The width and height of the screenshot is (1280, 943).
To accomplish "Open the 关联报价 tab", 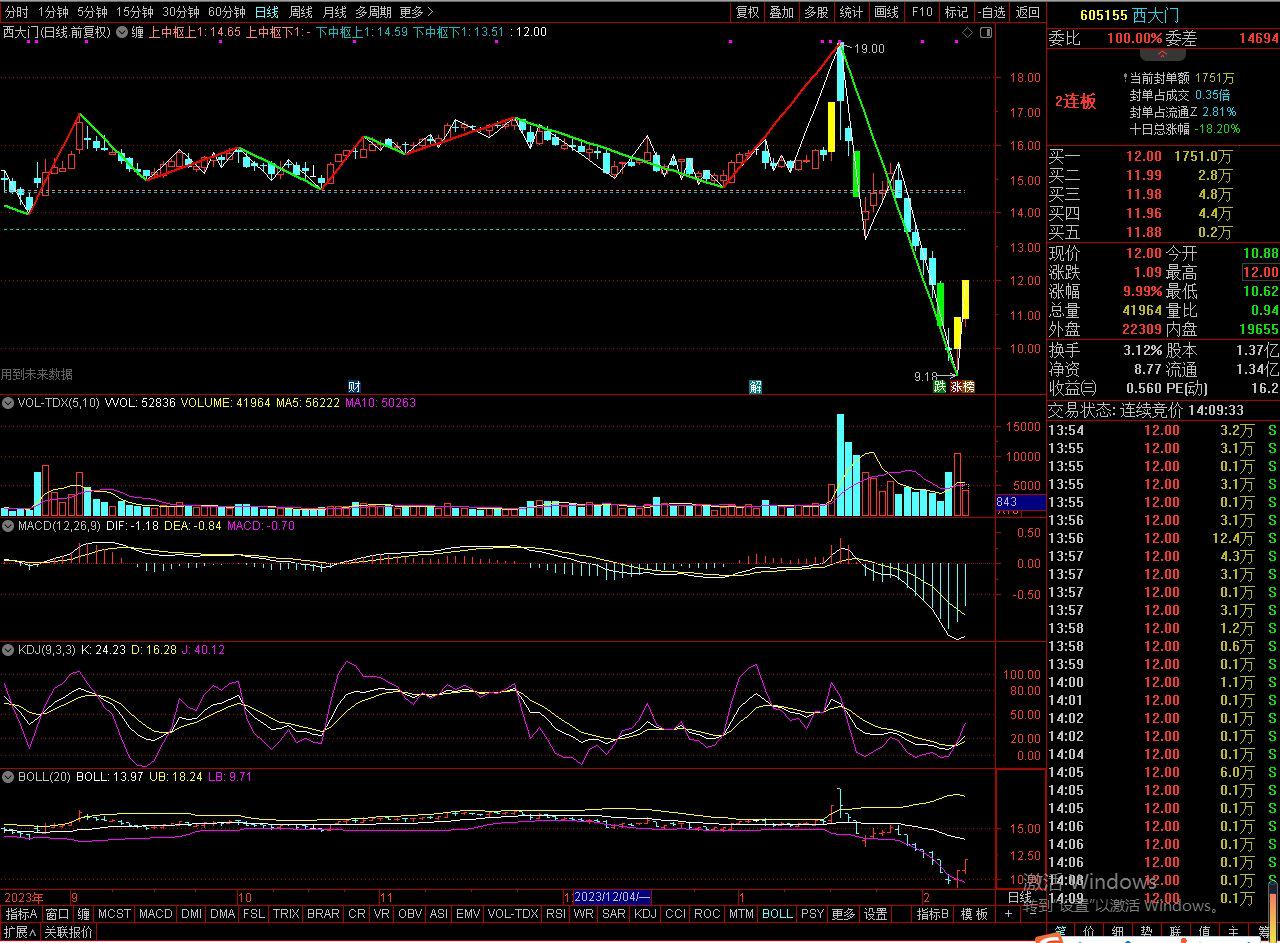I will point(69,932).
